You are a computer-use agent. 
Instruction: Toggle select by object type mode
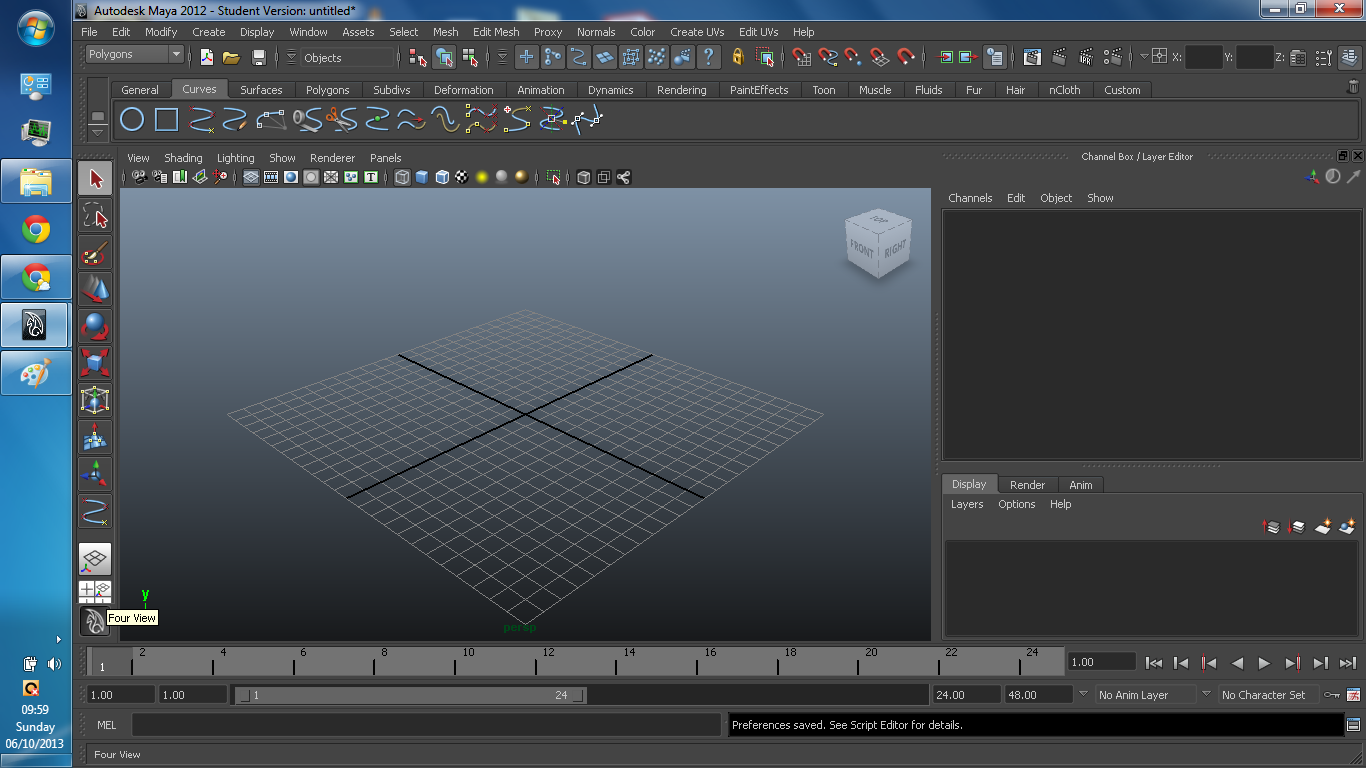(445, 57)
